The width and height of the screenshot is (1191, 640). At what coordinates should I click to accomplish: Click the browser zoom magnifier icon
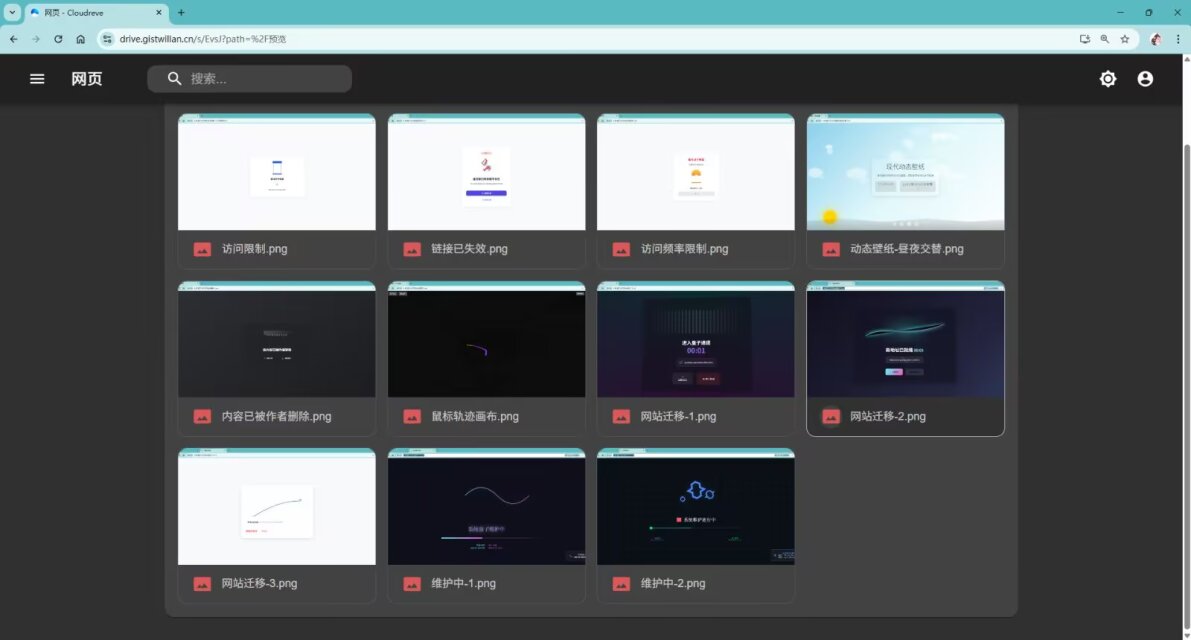(1105, 39)
